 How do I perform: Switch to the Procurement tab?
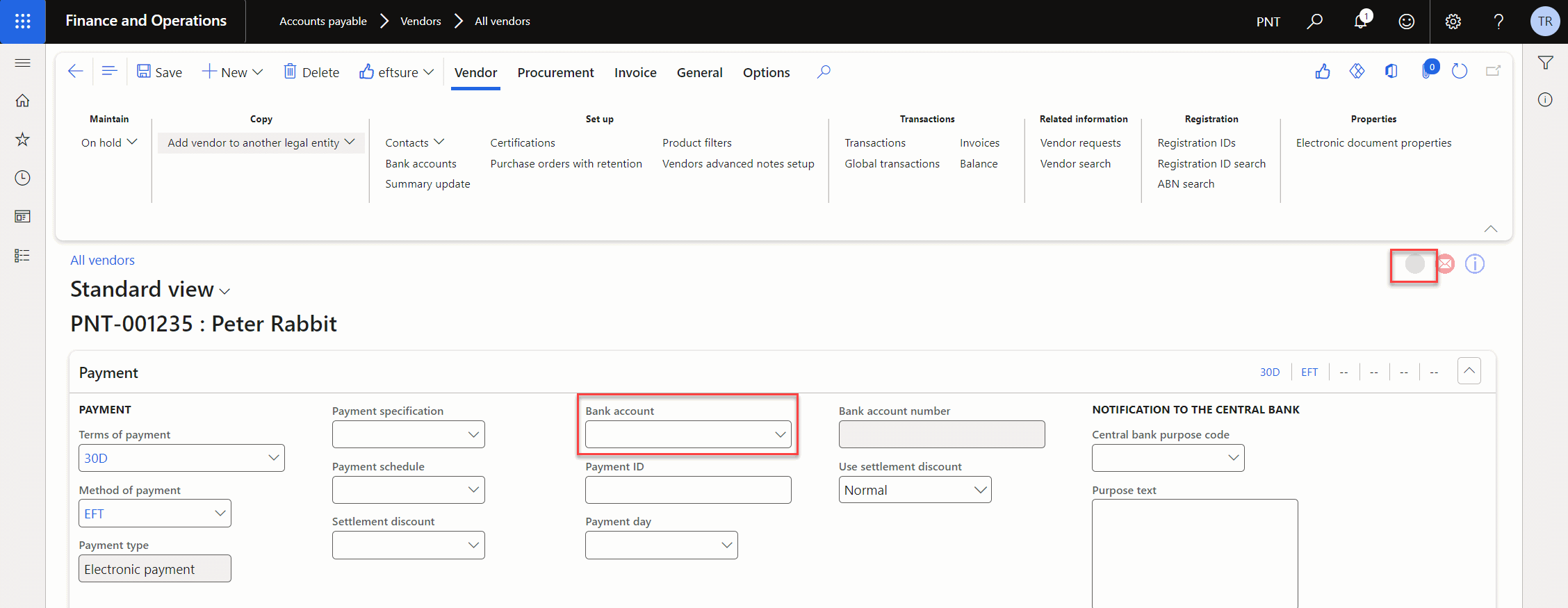(x=555, y=73)
